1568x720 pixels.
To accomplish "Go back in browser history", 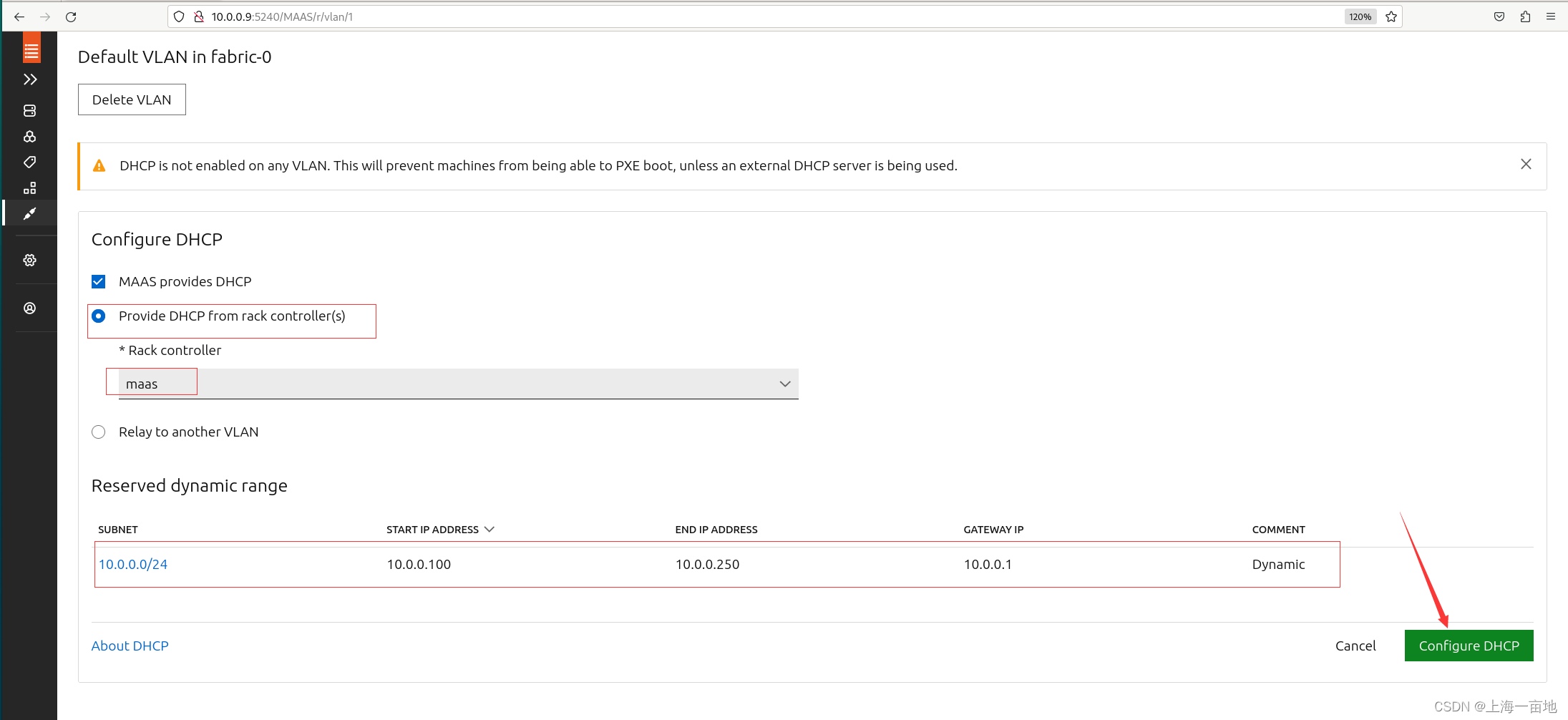I will pyautogui.click(x=19, y=16).
